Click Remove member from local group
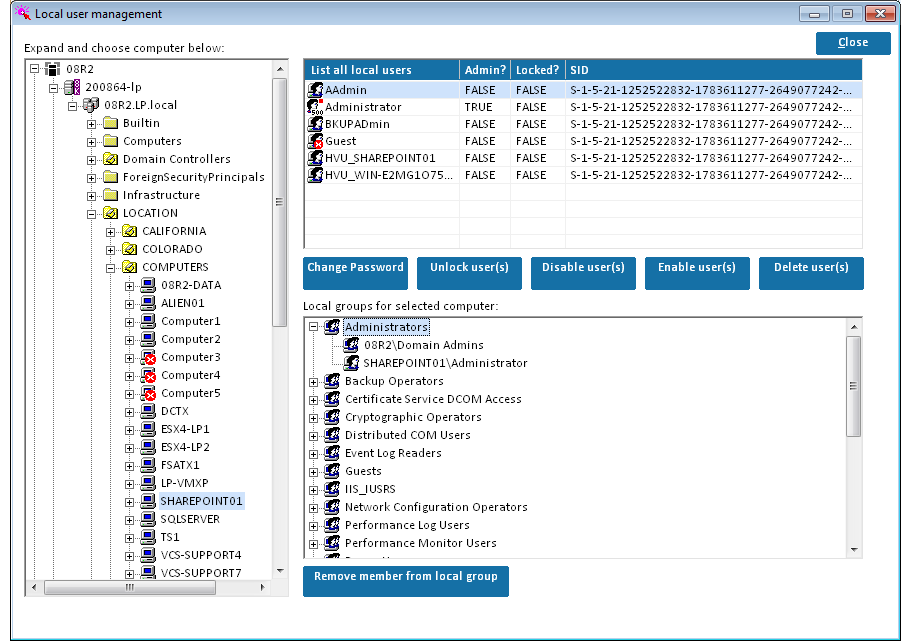This screenshot has width=910, height=641. (x=405, y=577)
